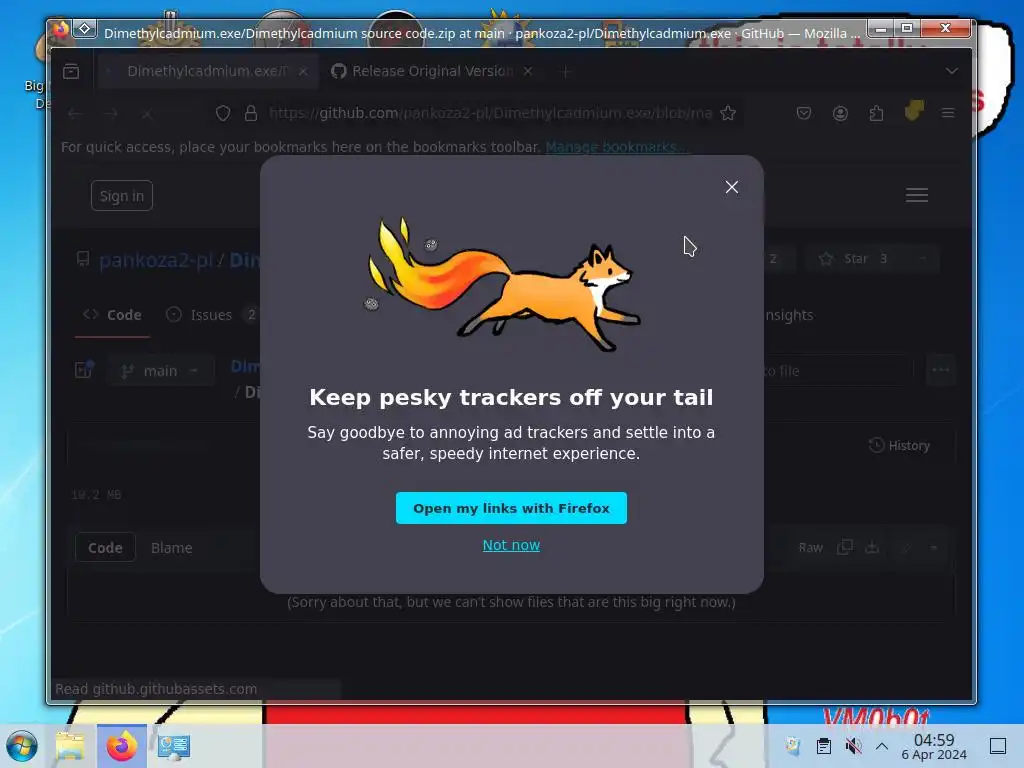Screen dimensions: 1024x768
Task: Open Firefox application menu
Action: (x=948, y=113)
